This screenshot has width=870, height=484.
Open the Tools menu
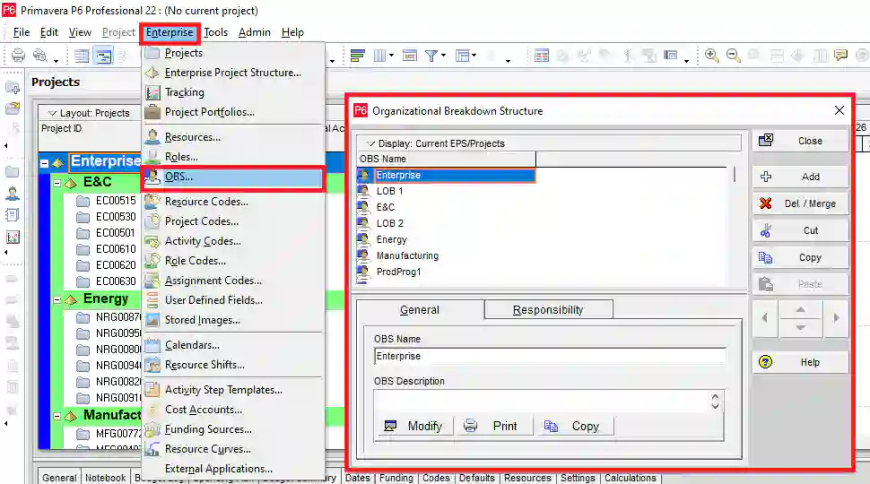click(216, 32)
